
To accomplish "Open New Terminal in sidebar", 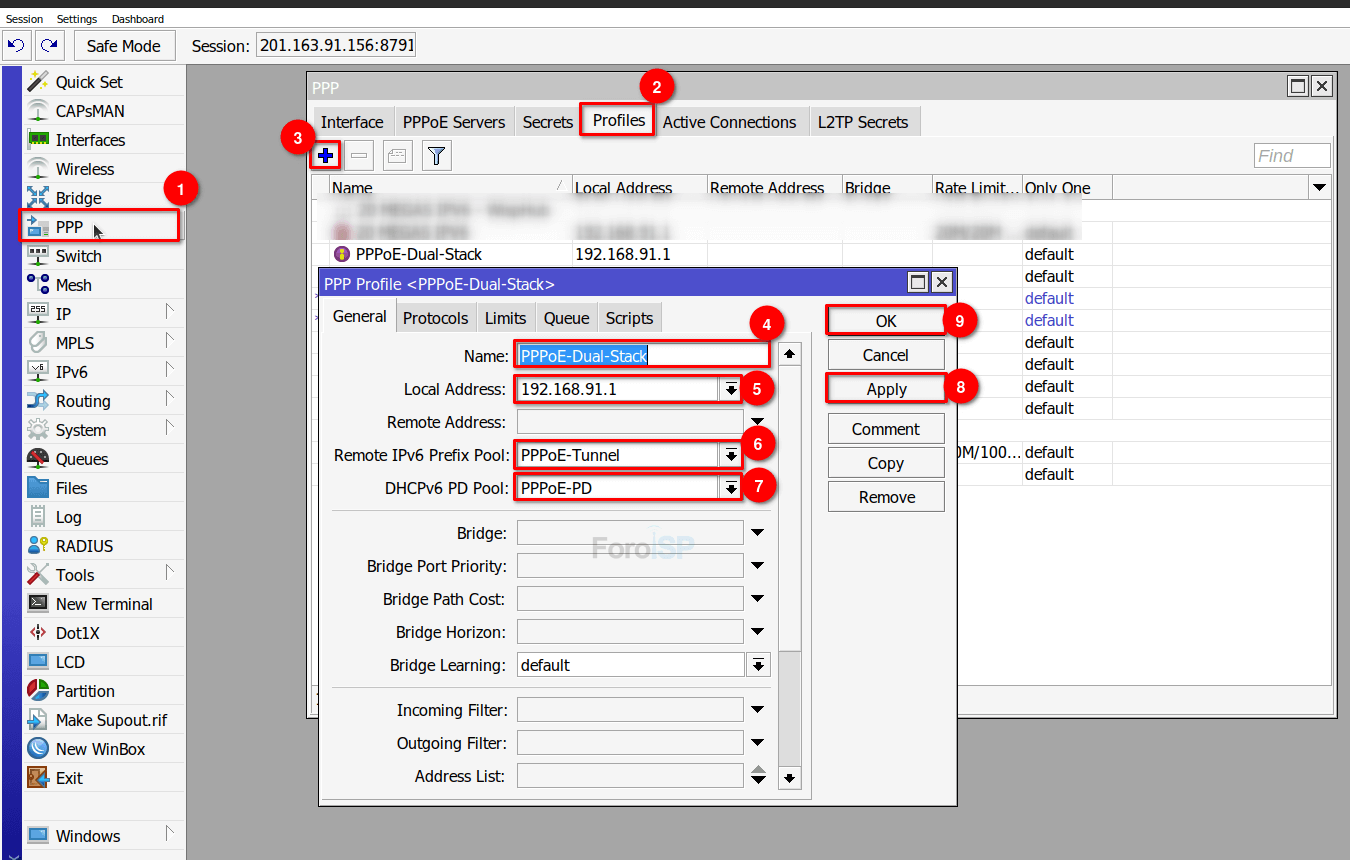I will 103,604.
